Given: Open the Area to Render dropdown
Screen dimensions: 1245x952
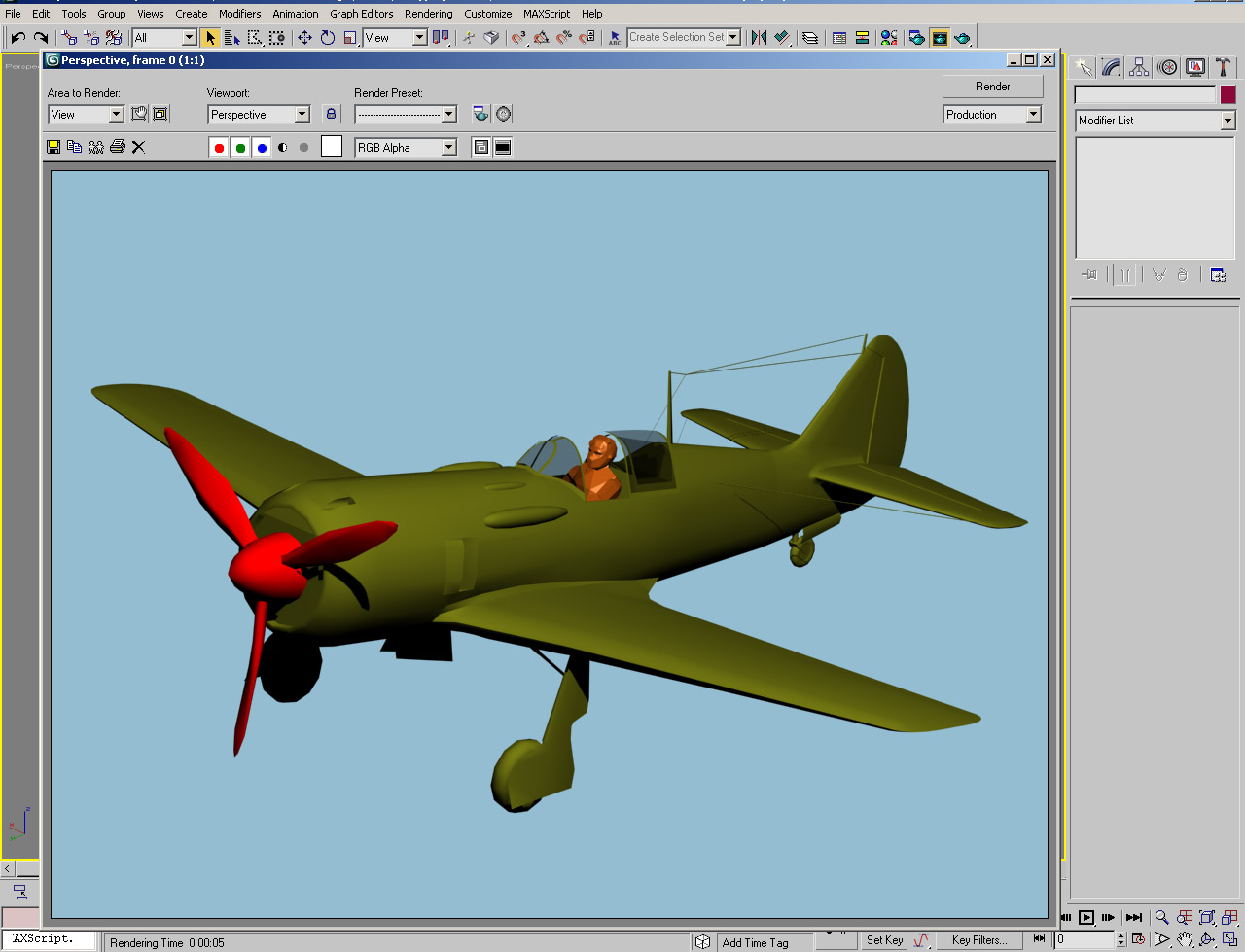Looking at the screenshot, I should pyautogui.click(x=116, y=115).
